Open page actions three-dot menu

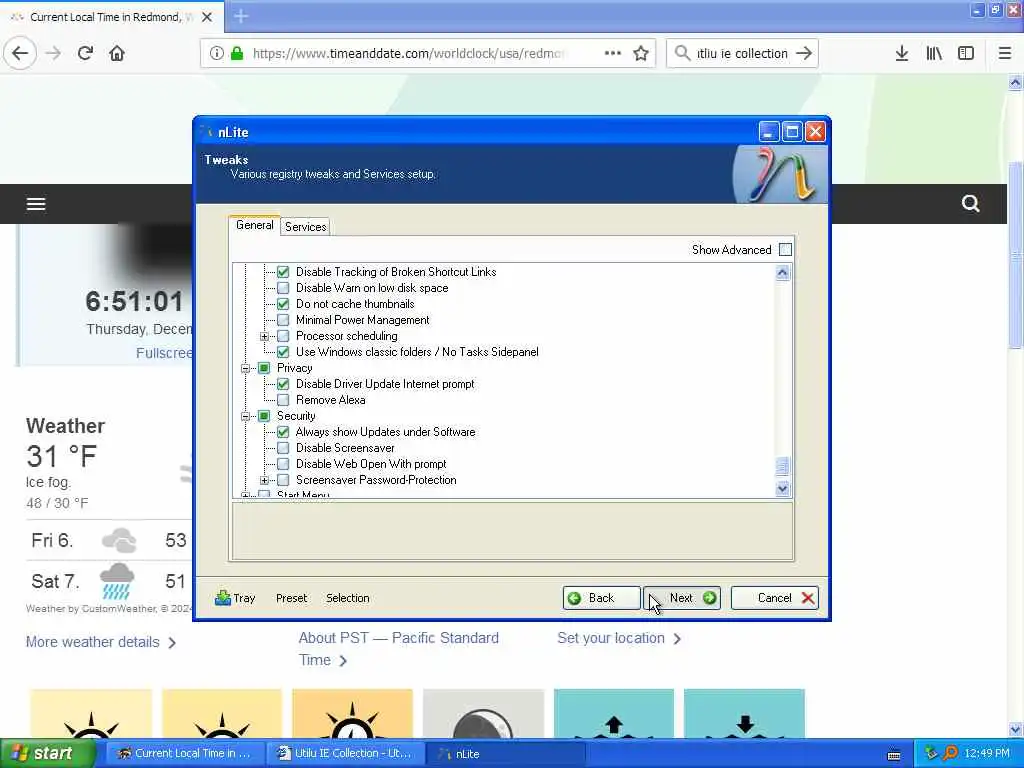[x=613, y=54]
